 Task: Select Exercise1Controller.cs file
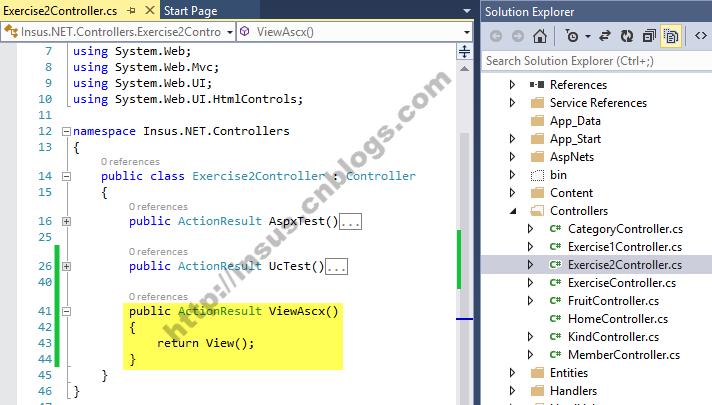[625, 247]
